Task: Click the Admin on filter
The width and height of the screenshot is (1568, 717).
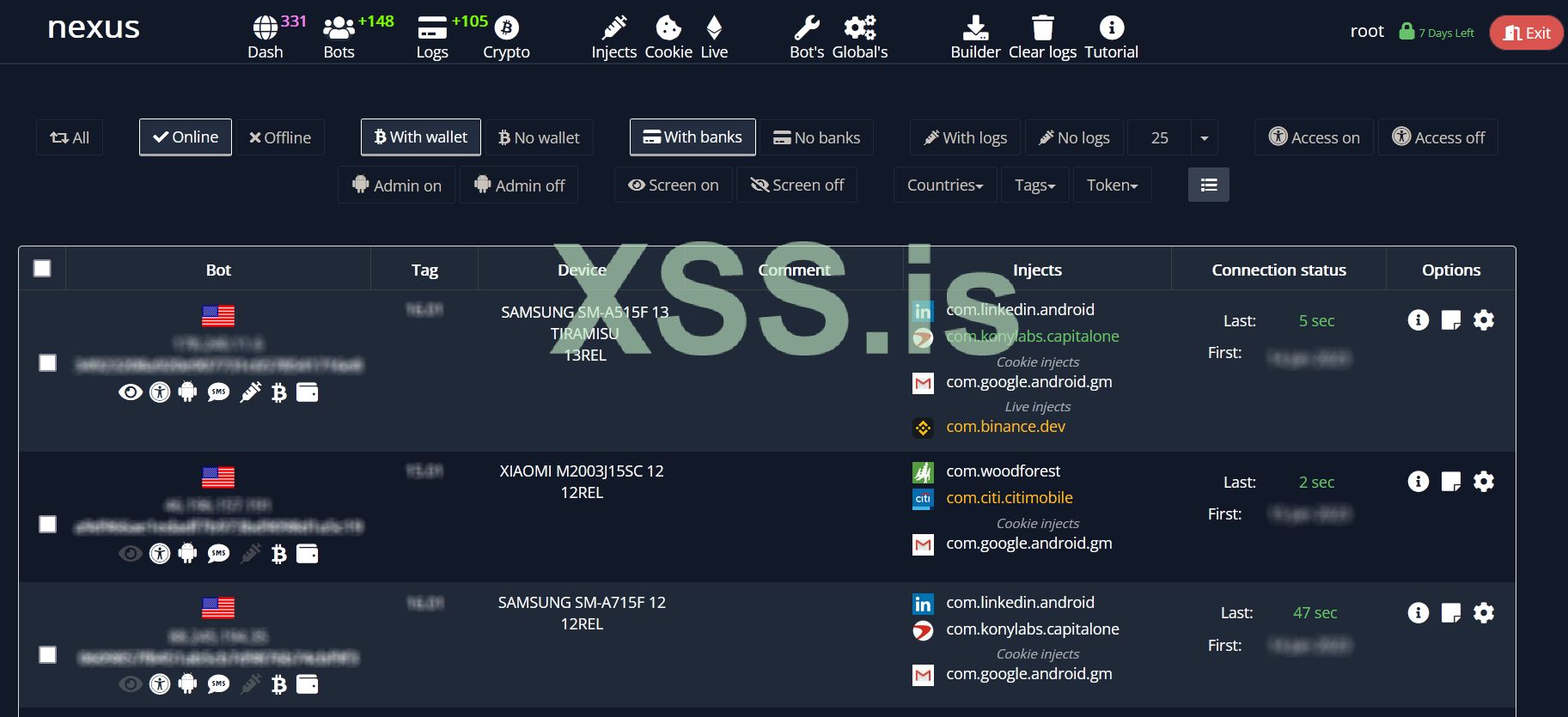Action: [x=397, y=185]
